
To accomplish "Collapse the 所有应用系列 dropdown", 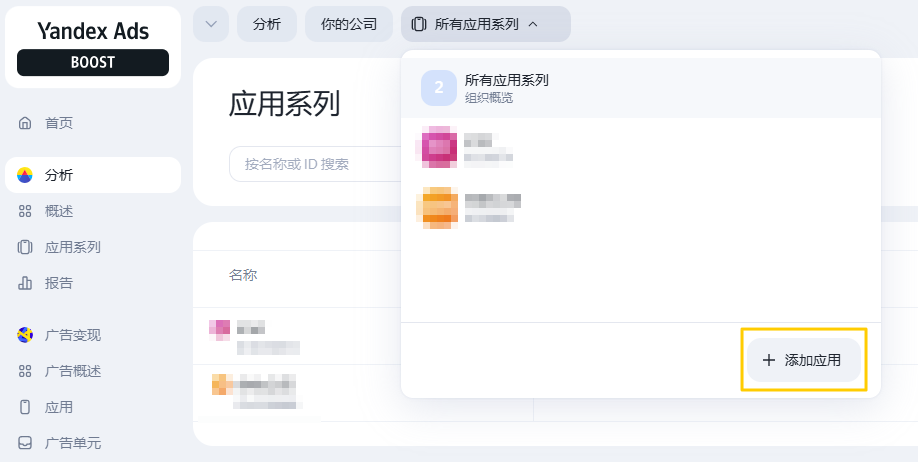I will [x=485, y=24].
